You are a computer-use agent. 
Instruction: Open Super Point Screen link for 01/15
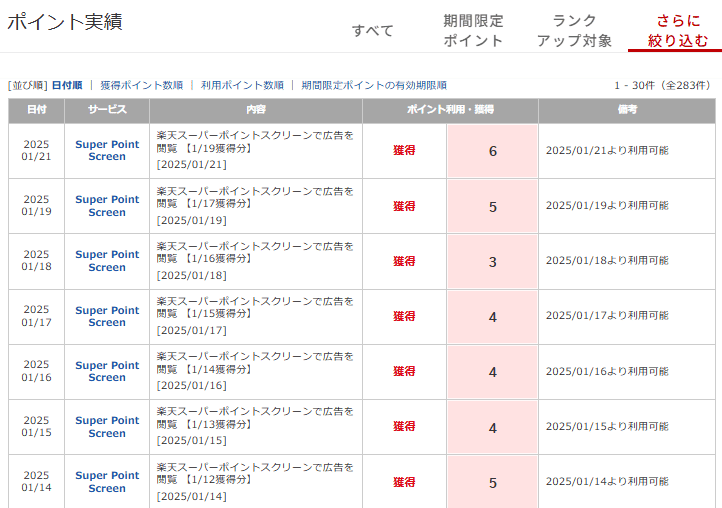pos(107,427)
